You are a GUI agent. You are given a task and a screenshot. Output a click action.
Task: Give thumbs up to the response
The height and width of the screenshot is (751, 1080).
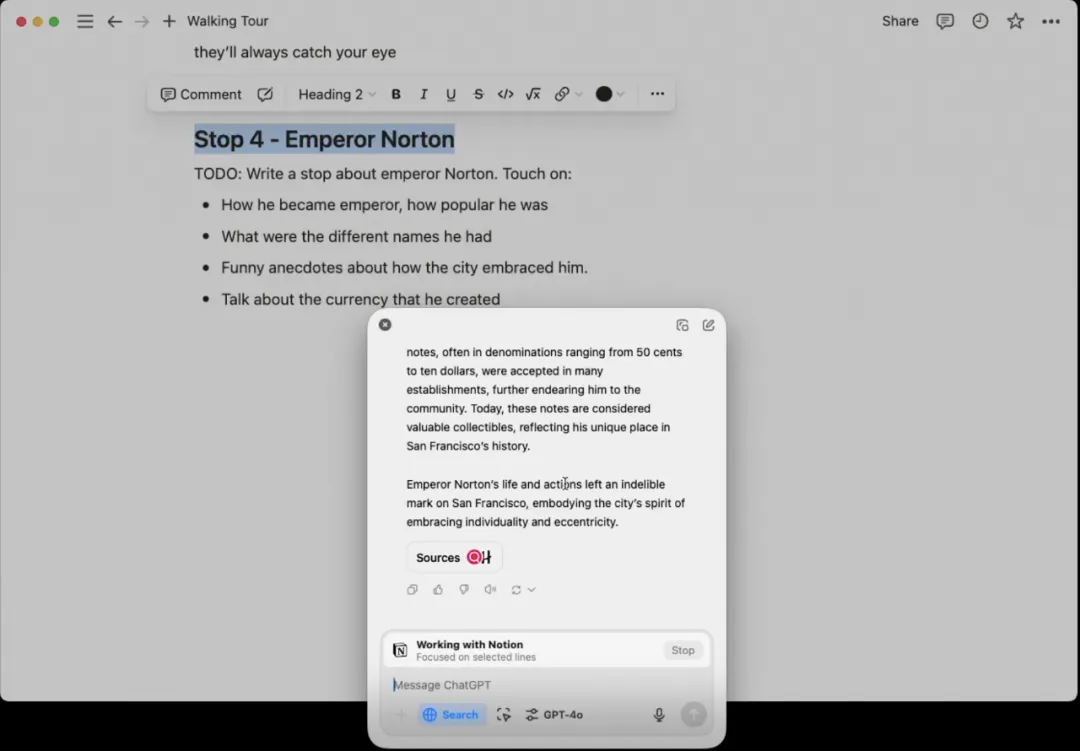(x=438, y=590)
